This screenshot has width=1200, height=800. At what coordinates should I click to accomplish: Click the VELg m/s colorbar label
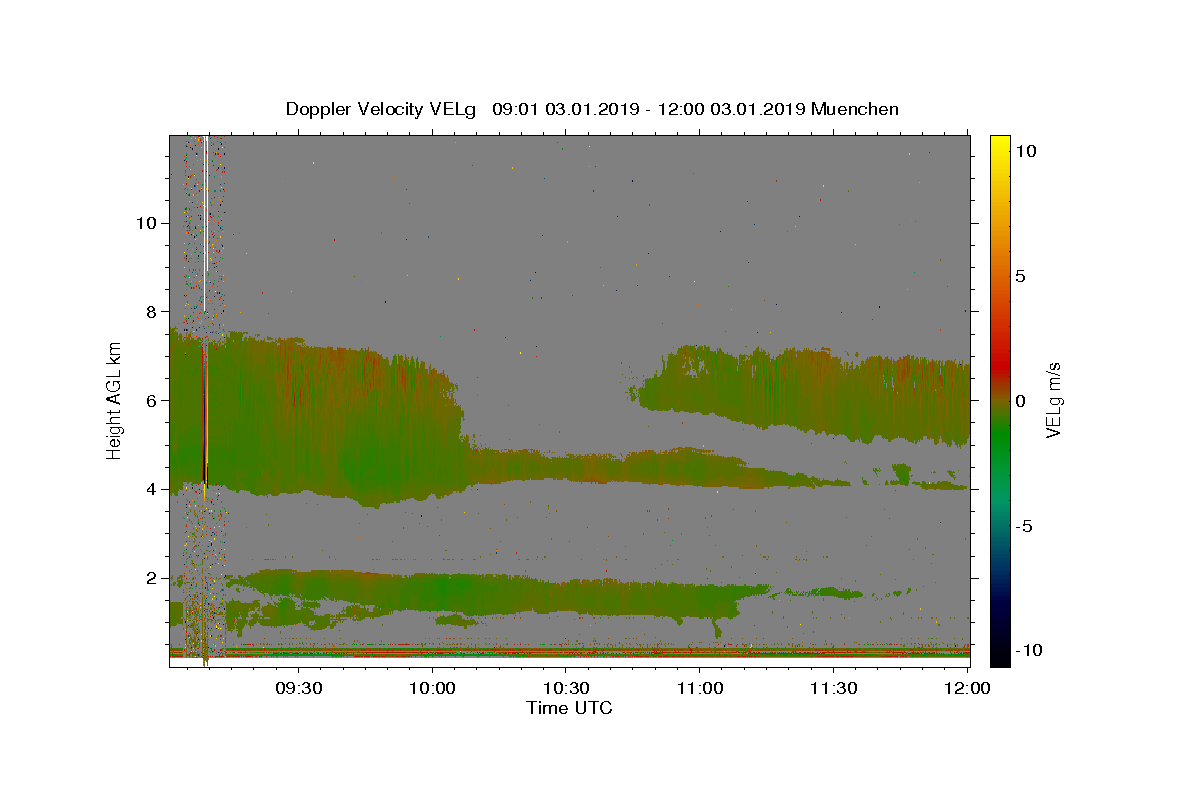tap(1053, 399)
